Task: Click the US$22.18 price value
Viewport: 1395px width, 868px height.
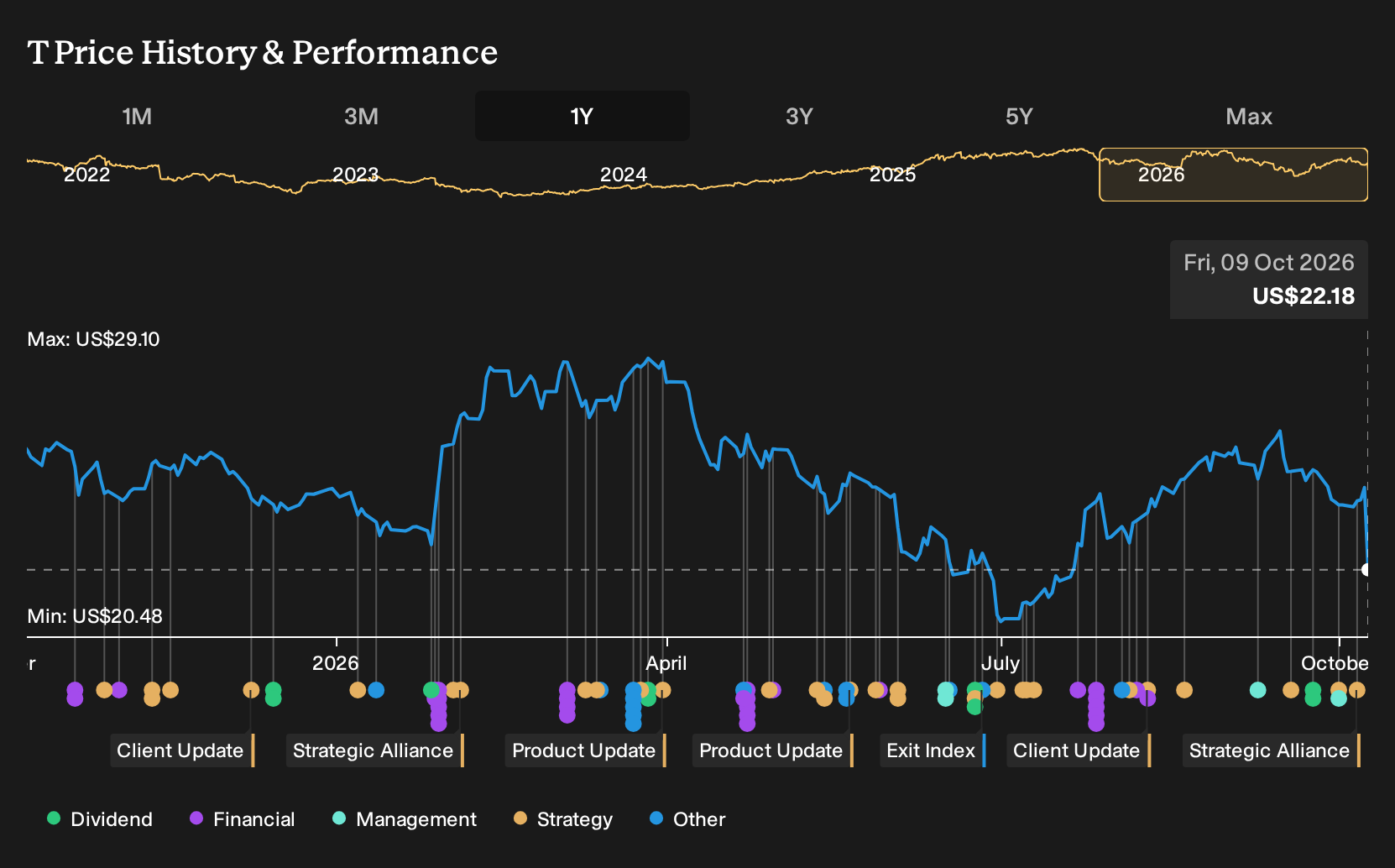Action: (1304, 296)
